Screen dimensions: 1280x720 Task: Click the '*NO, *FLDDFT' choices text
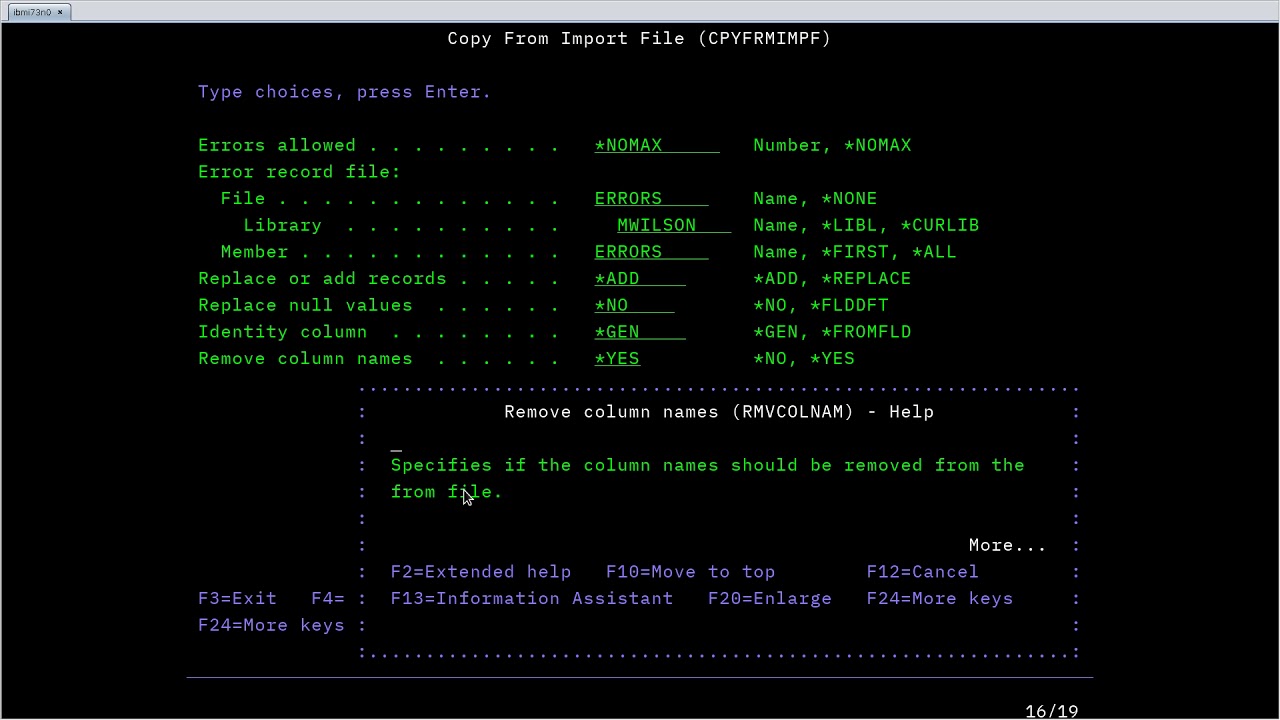tap(821, 306)
